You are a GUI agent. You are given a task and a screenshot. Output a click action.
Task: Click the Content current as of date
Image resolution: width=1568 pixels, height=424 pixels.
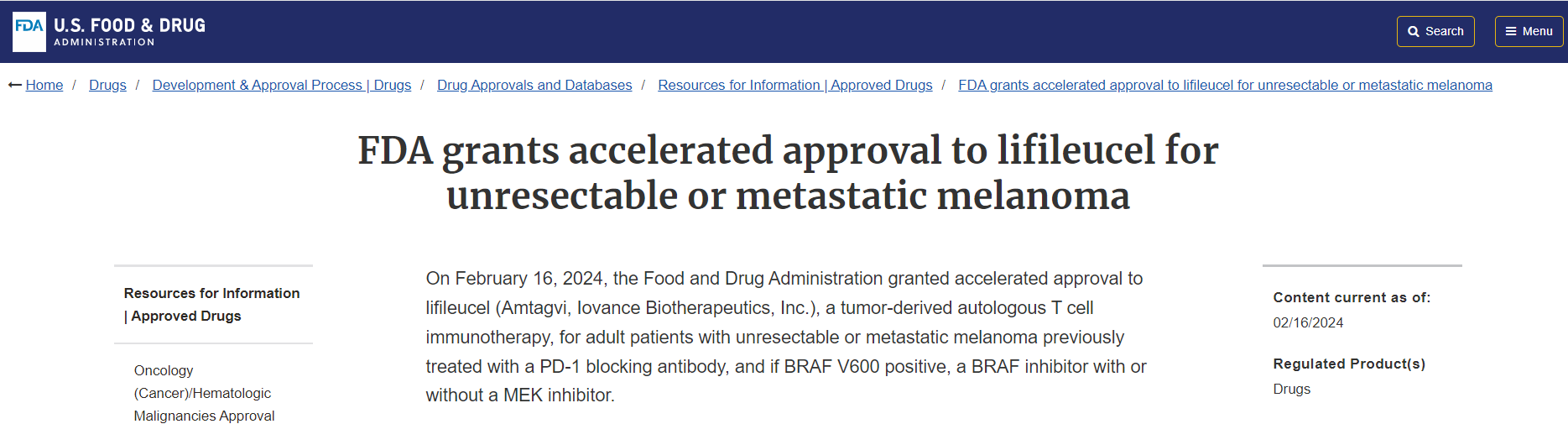coord(1308,322)
